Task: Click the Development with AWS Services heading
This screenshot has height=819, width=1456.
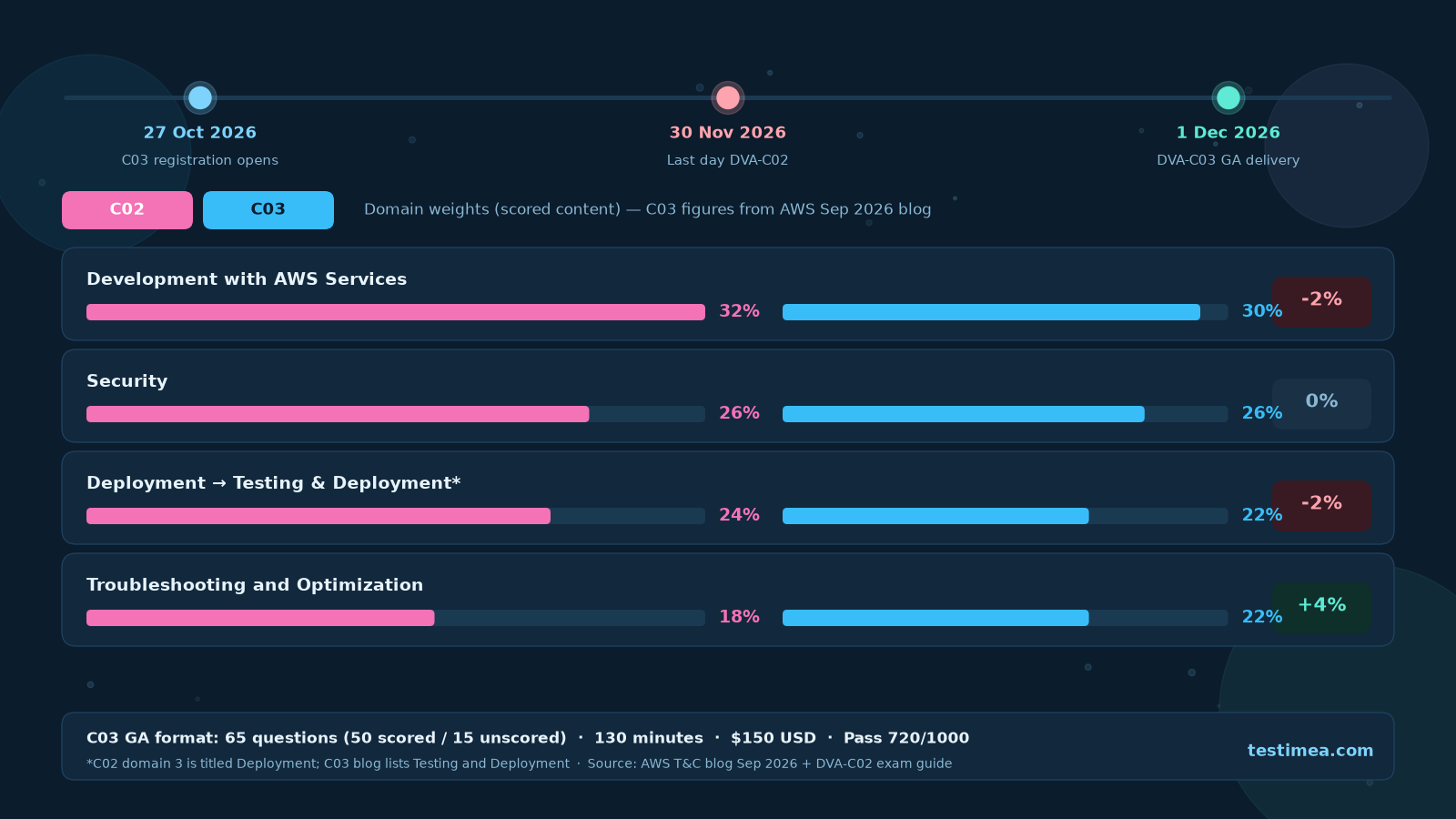Action: click(x=247, y=279)
